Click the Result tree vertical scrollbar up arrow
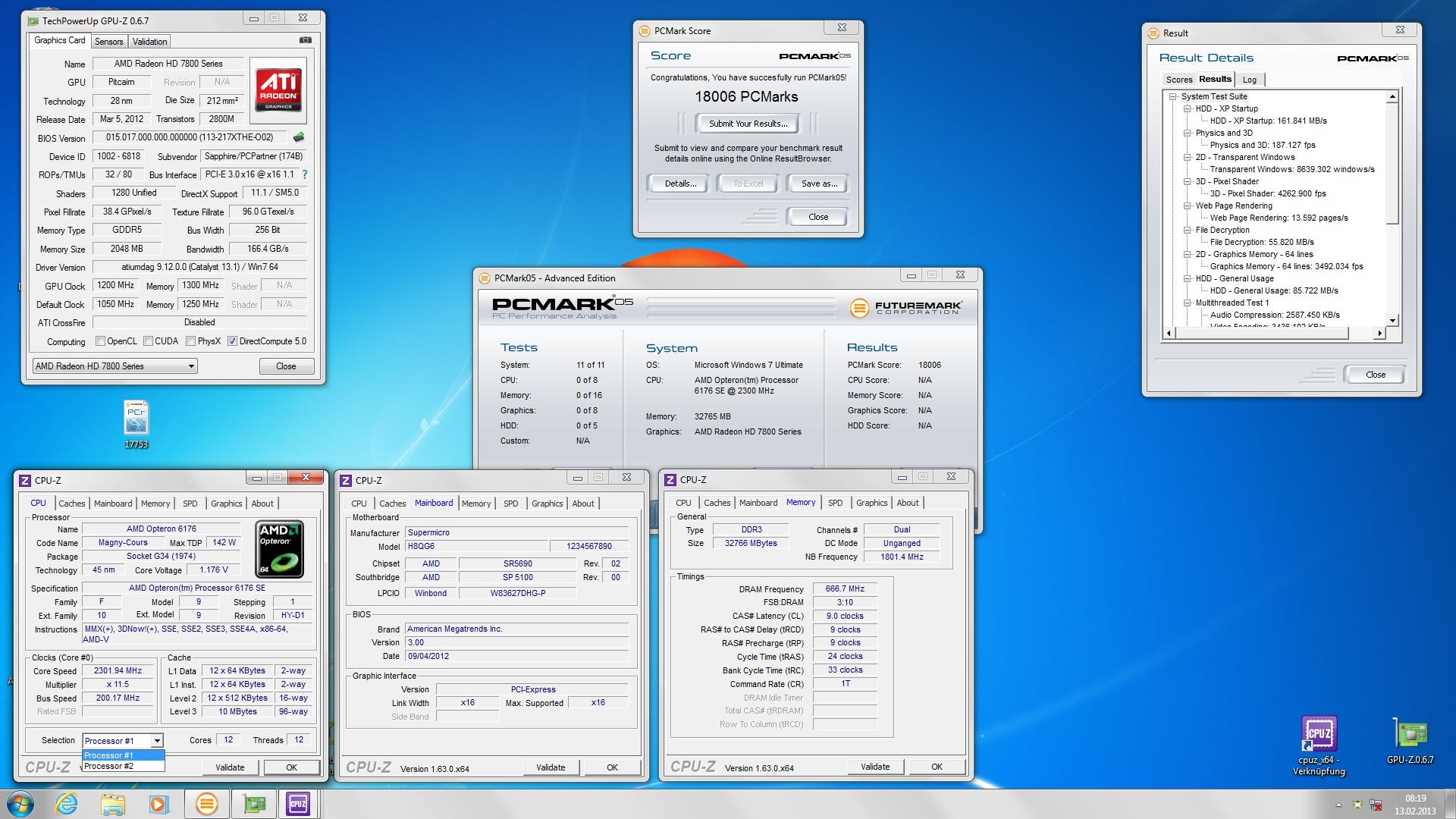The image size is (1456, 819). 1392,97
